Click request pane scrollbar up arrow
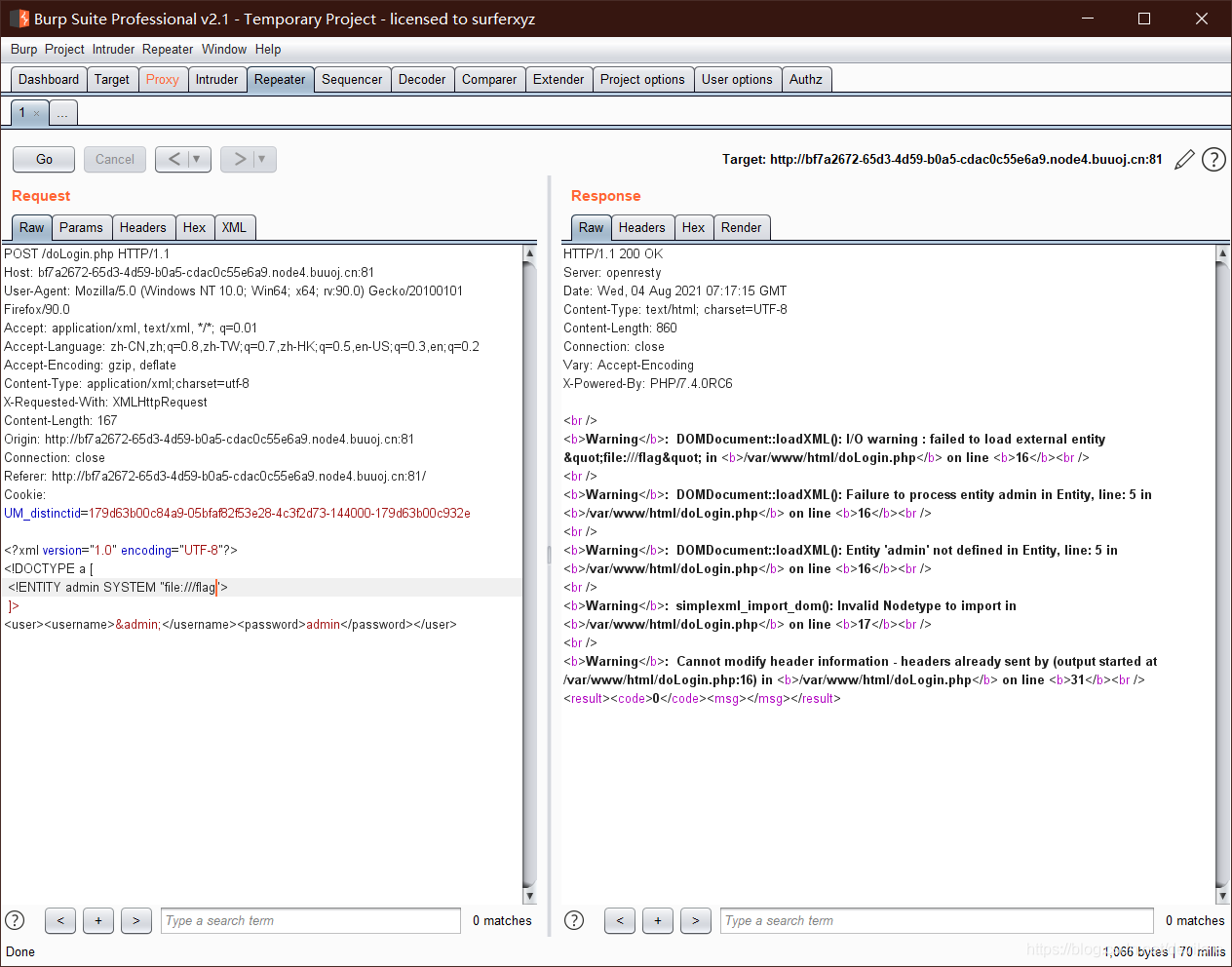 pos(529,253)
